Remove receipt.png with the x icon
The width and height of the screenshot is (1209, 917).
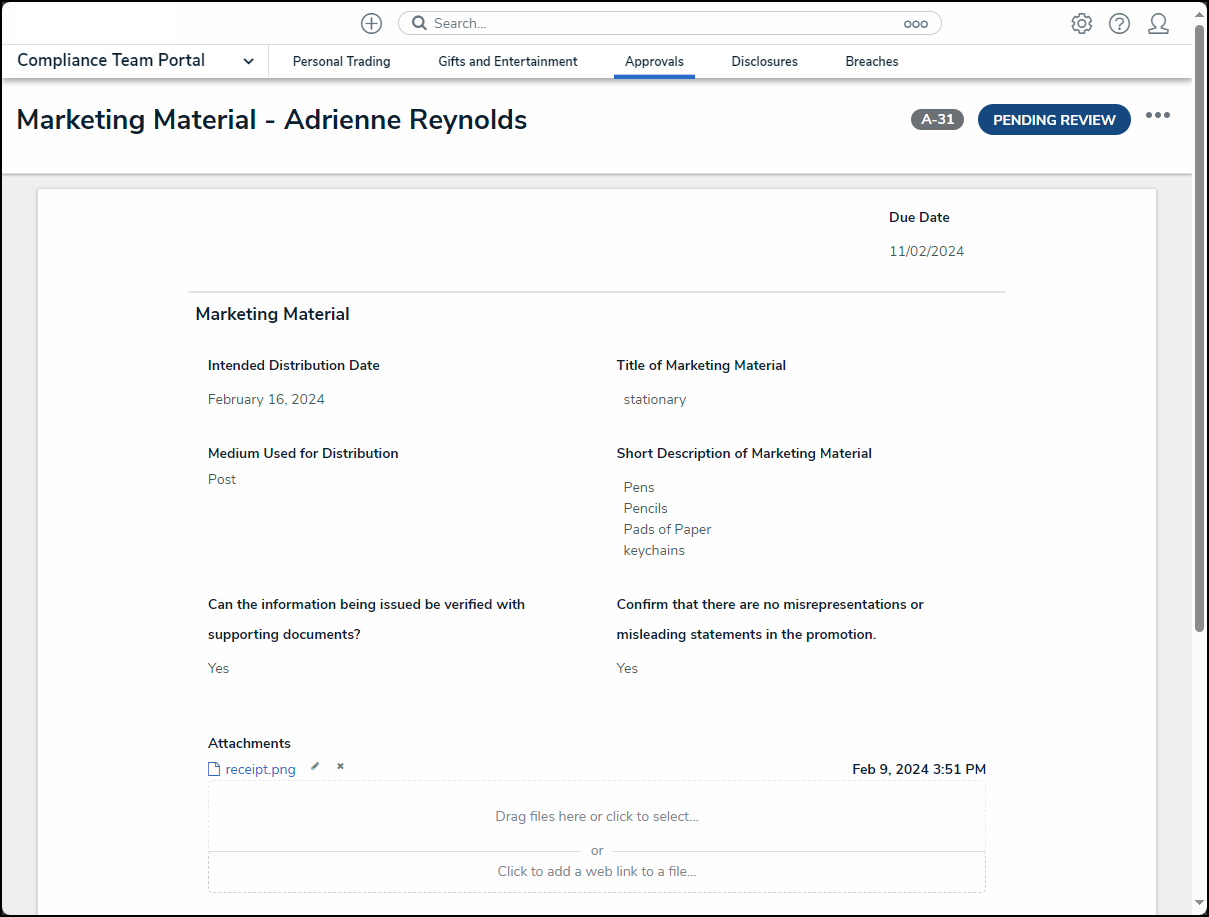point(340,767)
